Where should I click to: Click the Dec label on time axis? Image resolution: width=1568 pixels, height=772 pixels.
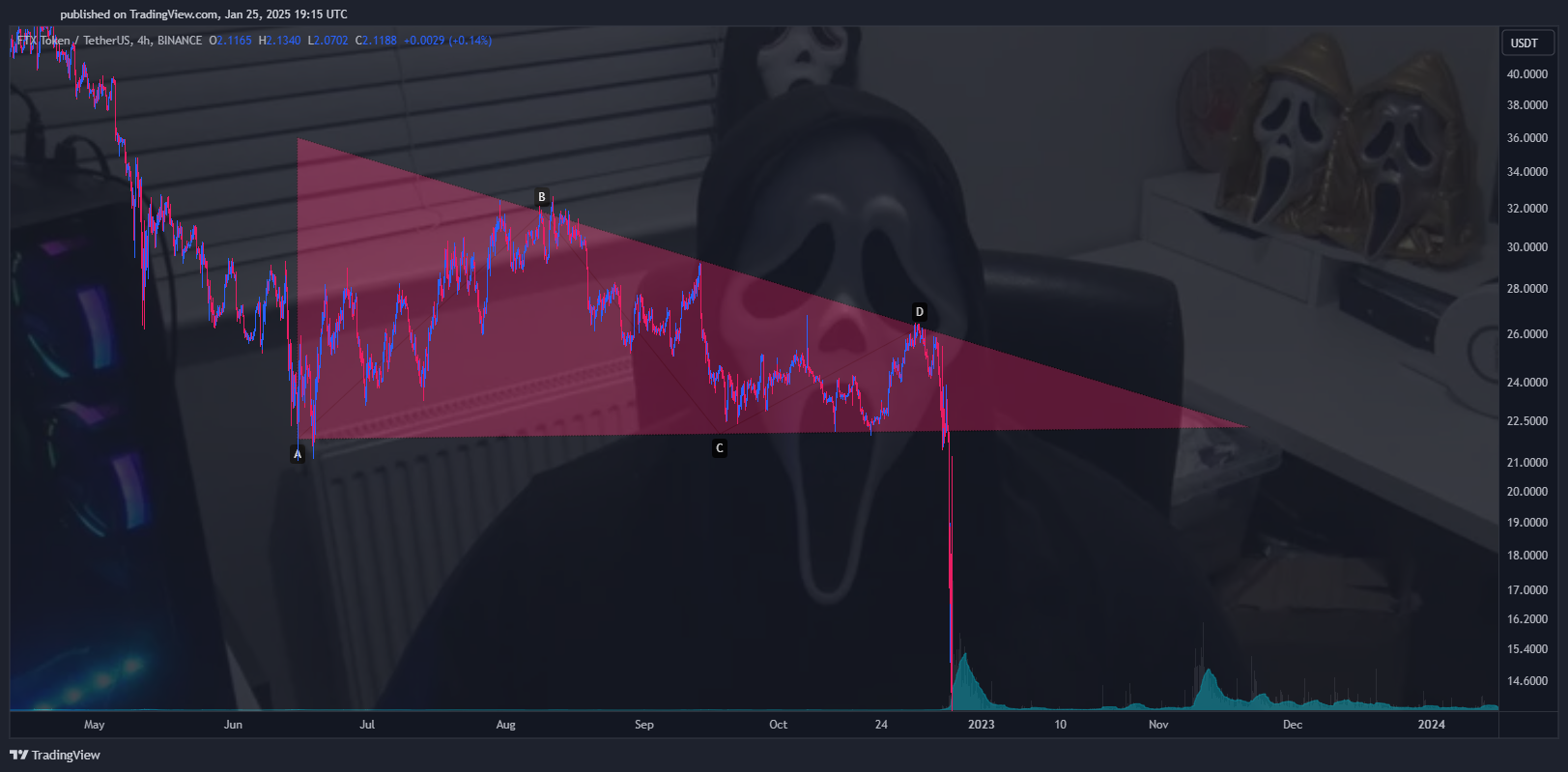1293,725
